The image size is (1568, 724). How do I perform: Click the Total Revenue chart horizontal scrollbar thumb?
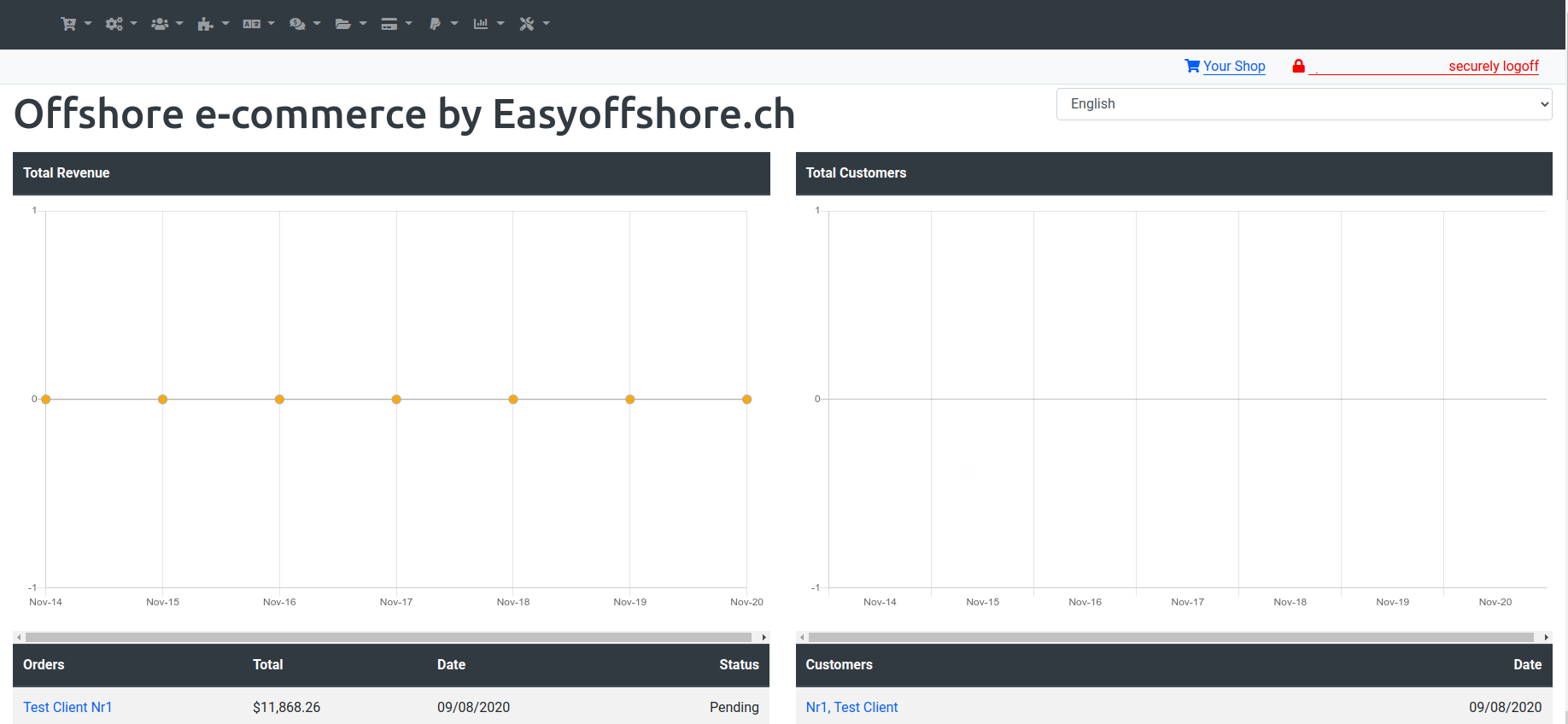click(x=389, y=637)
